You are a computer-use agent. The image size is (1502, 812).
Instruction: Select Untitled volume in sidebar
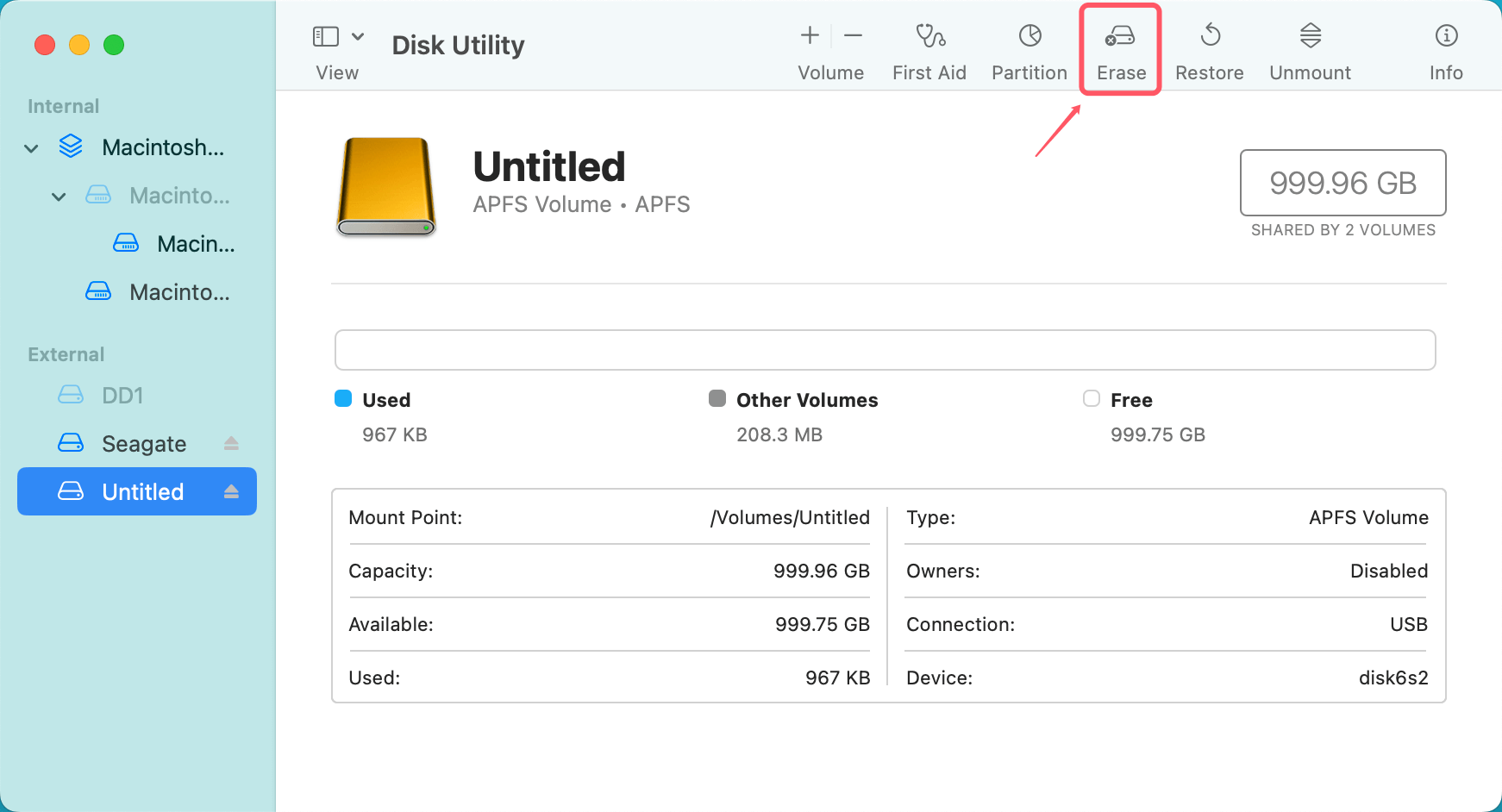click(x=142, y=491)
